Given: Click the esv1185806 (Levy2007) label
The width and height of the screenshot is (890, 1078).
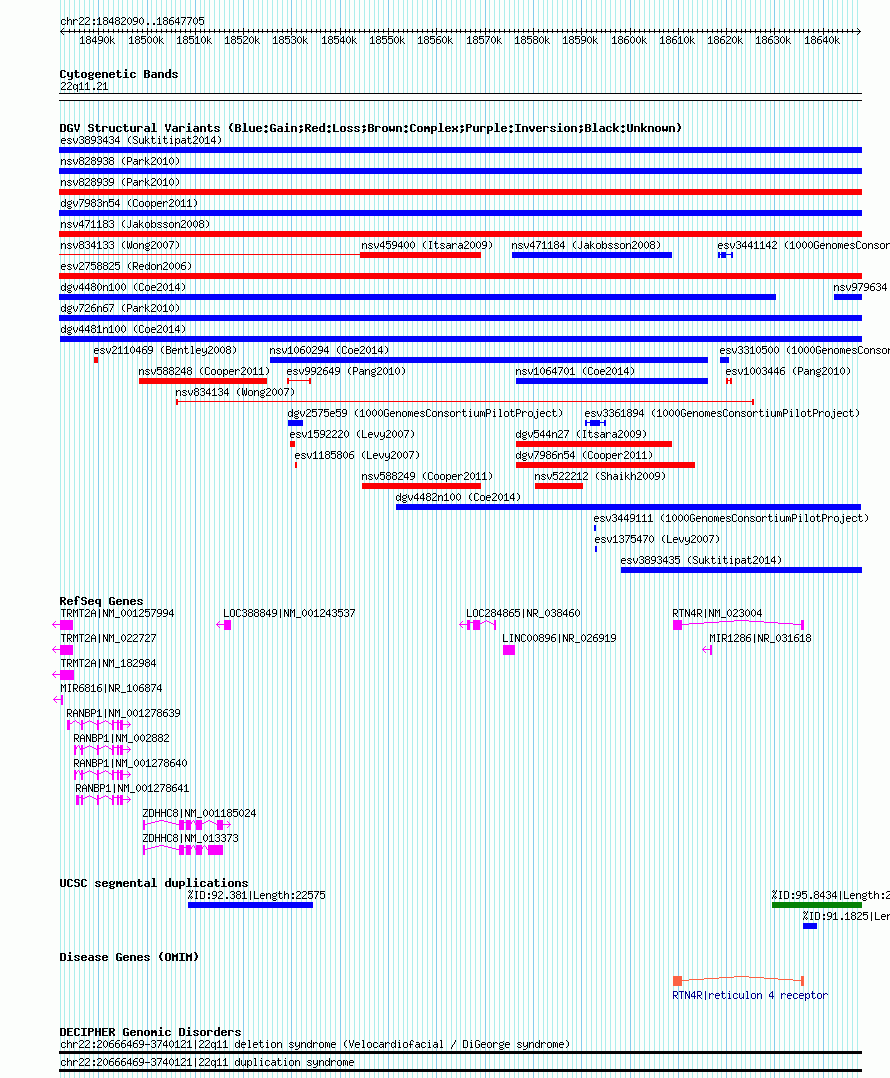Looking at the screenshot, I should click(357, 455).
